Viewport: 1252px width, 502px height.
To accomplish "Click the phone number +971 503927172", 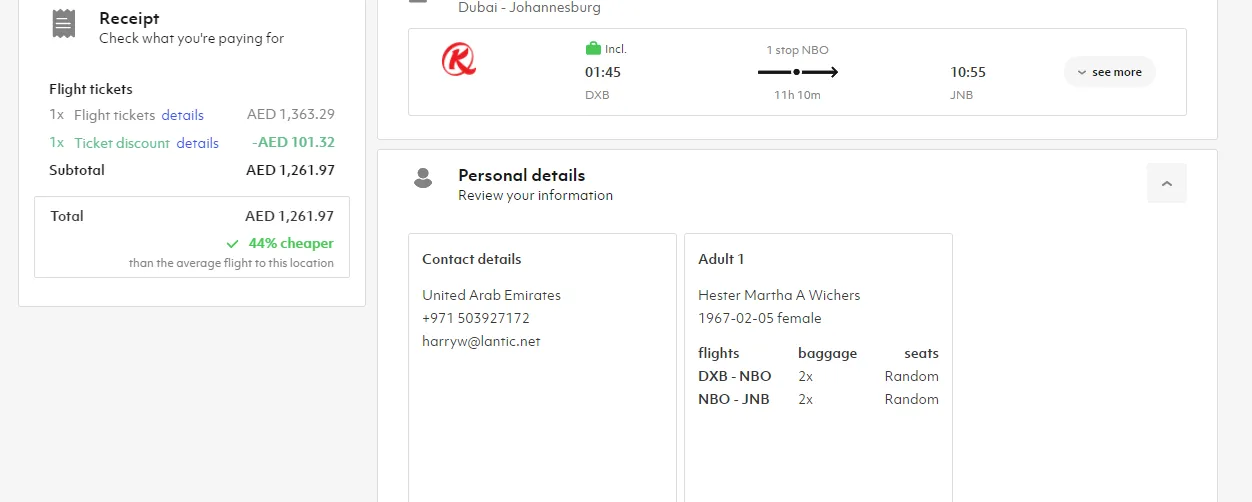I will coord(476,318).
